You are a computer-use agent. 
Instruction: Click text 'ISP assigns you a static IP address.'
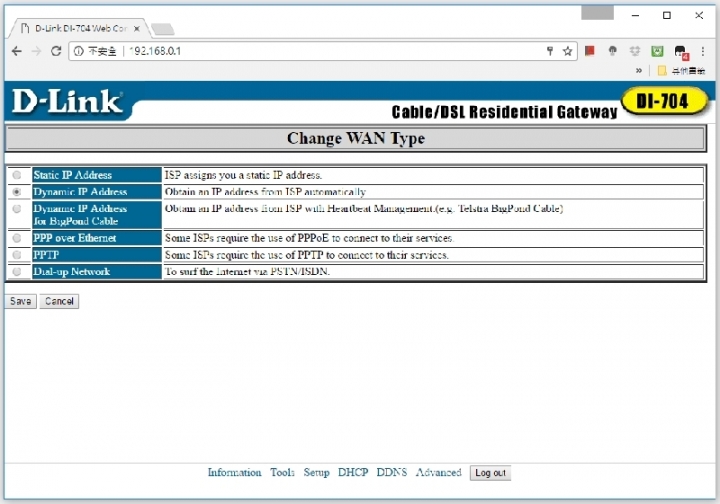pyautogui.click(x=243, y=175)
